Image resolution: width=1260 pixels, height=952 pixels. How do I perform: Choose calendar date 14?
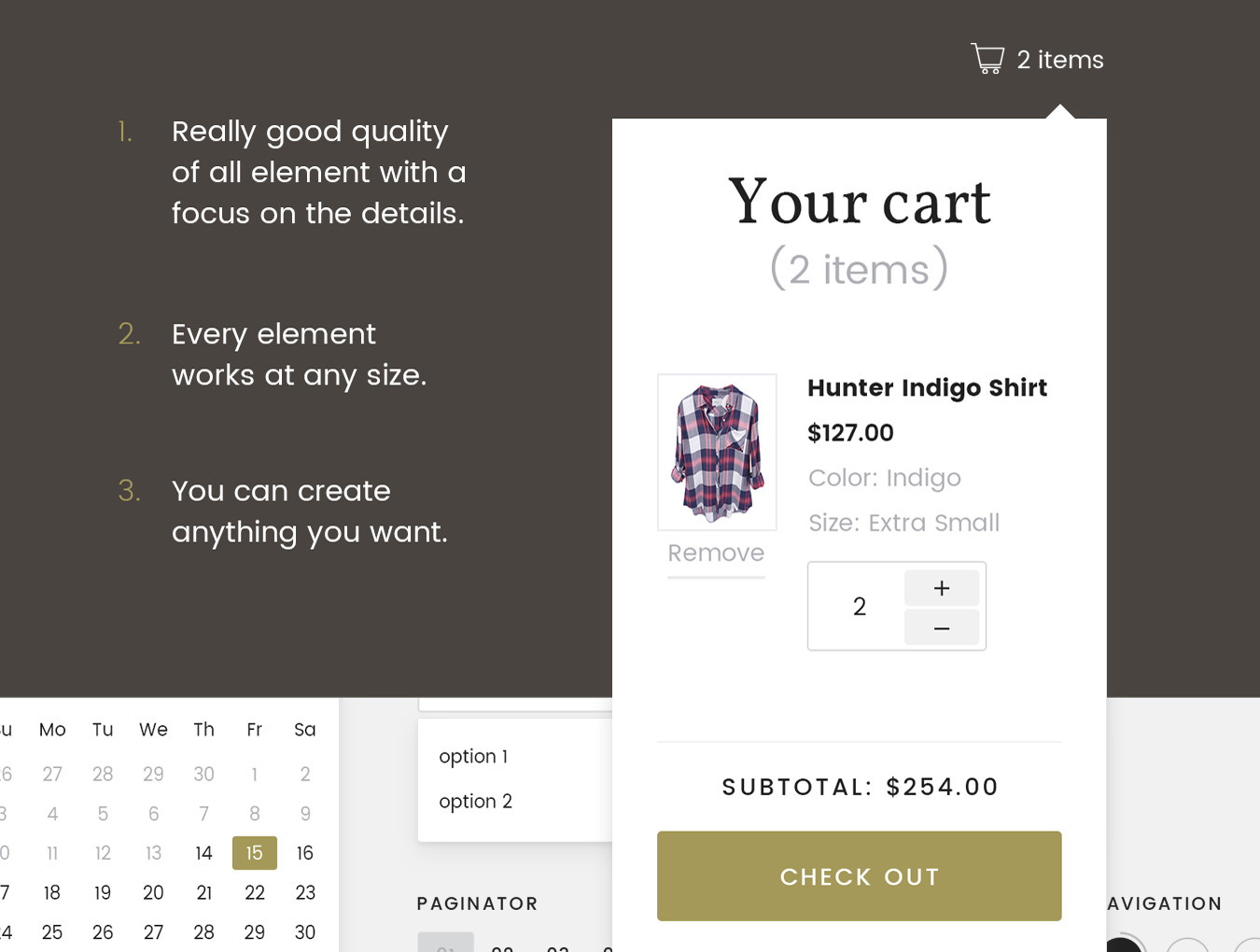(x=203, y=853)
